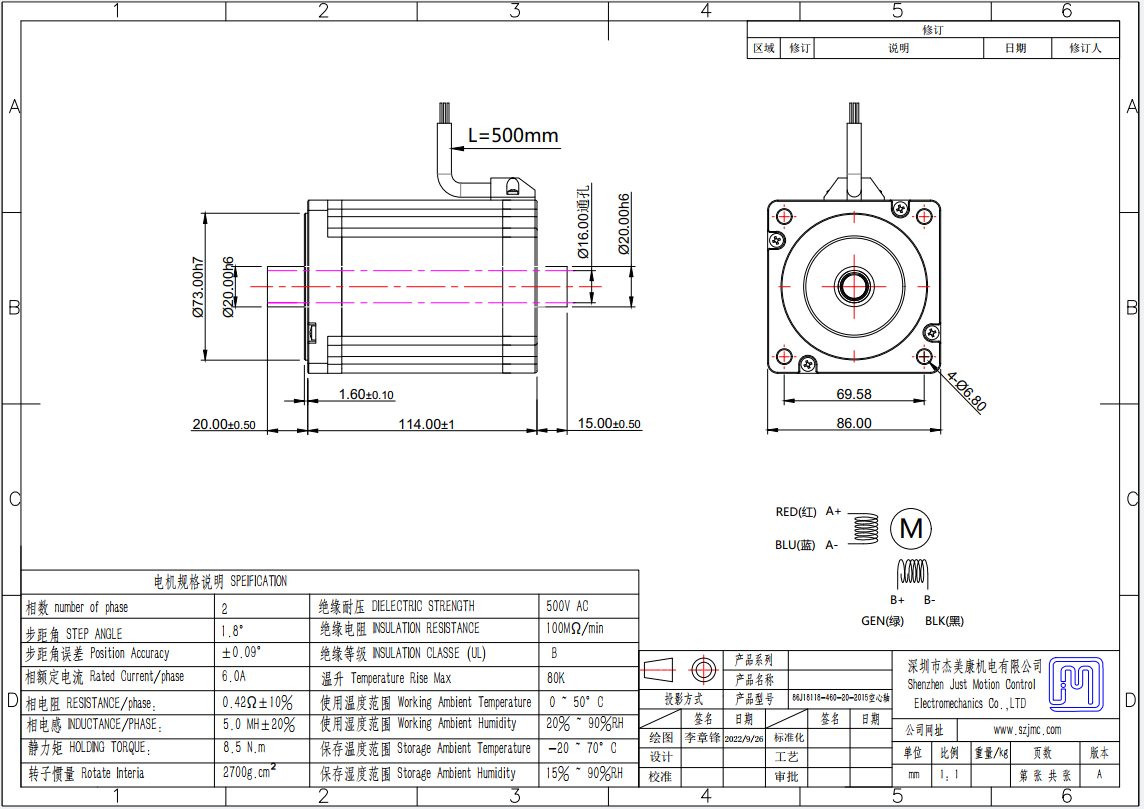Select the L=500mm cable length label
Viewport: 1144px width, 809px height.
pyautogui.click(x=513, y=136)
